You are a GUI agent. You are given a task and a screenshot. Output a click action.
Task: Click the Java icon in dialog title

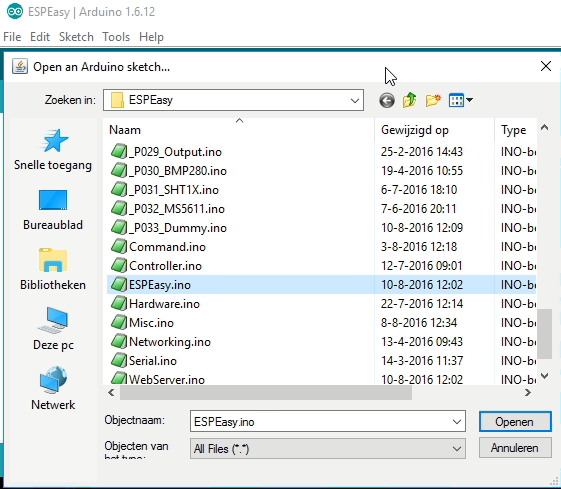20,67
